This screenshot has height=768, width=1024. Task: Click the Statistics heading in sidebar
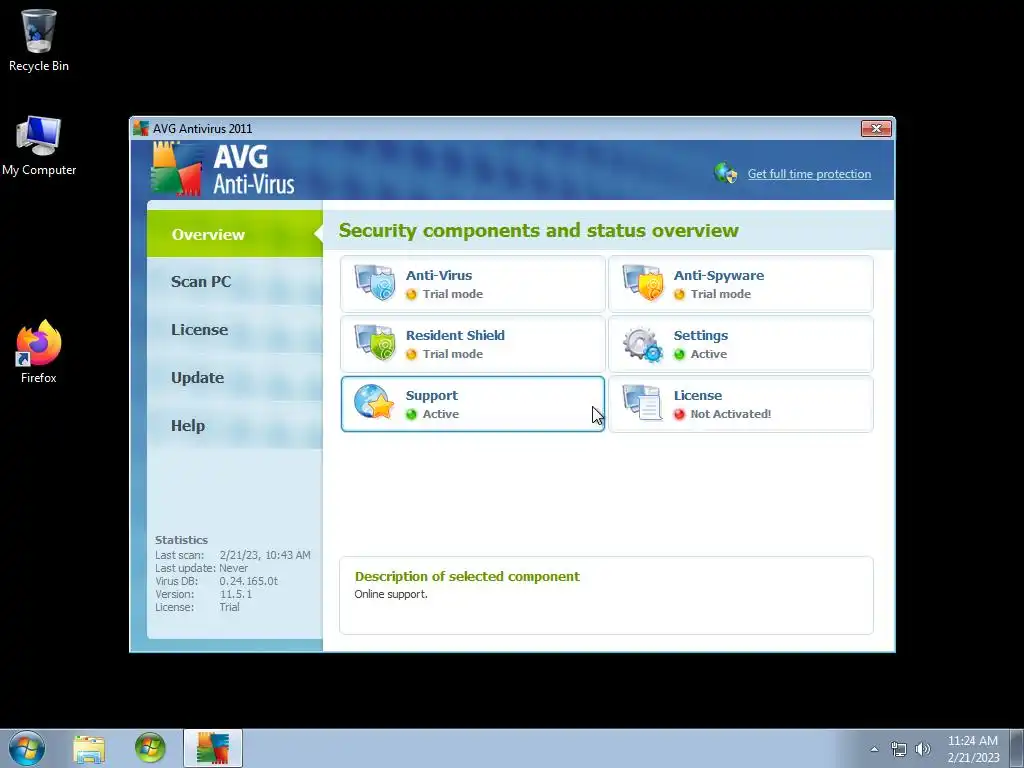(182, 540)
